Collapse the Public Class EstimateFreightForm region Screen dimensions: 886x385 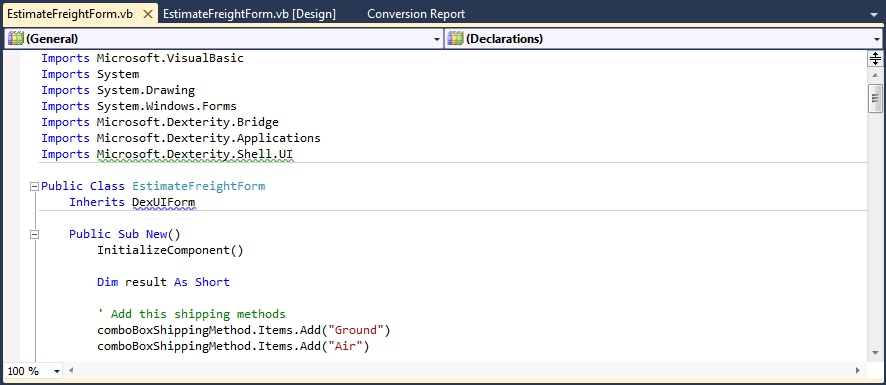(34, 186)
